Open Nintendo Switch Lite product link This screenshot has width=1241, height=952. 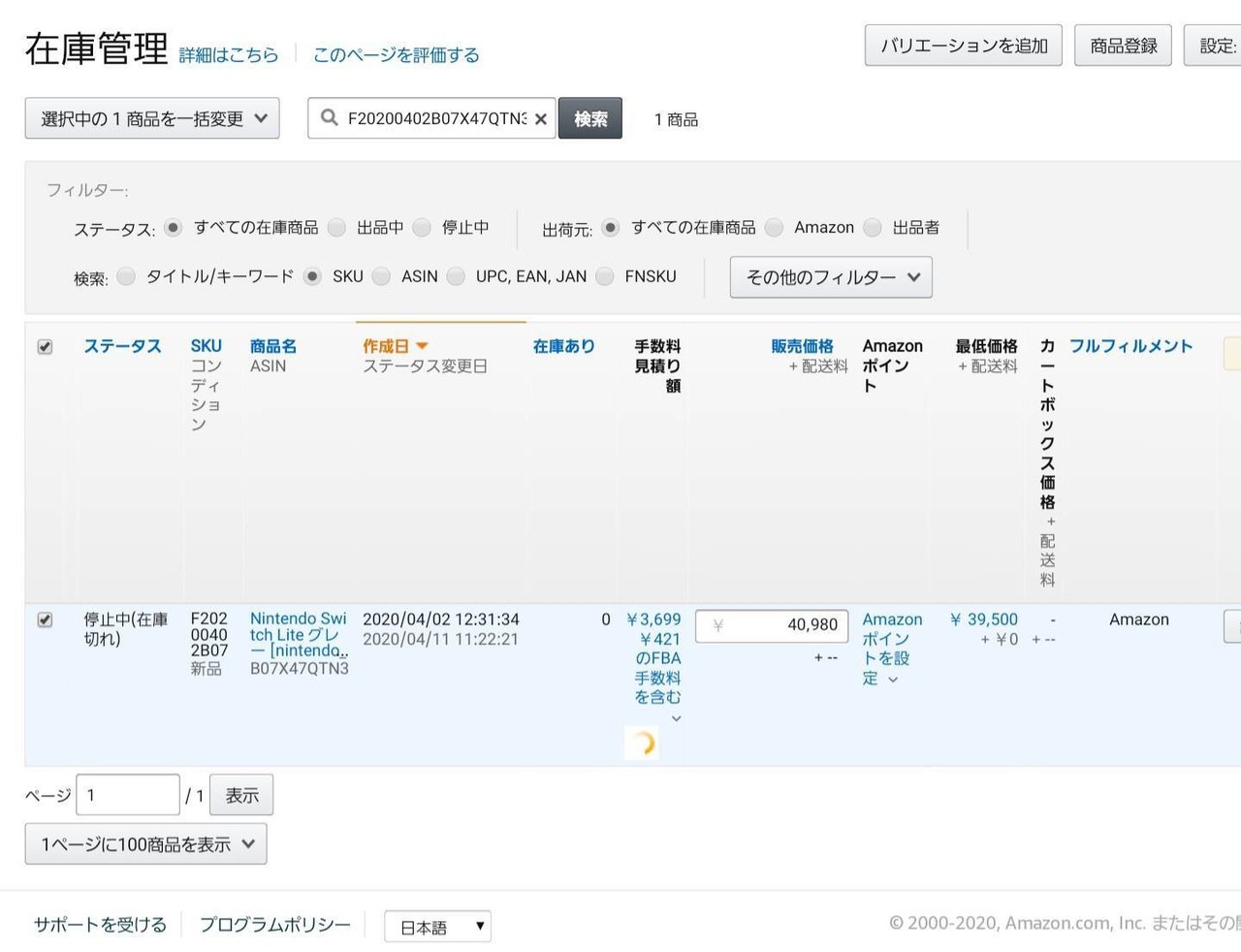coord(299,635)
